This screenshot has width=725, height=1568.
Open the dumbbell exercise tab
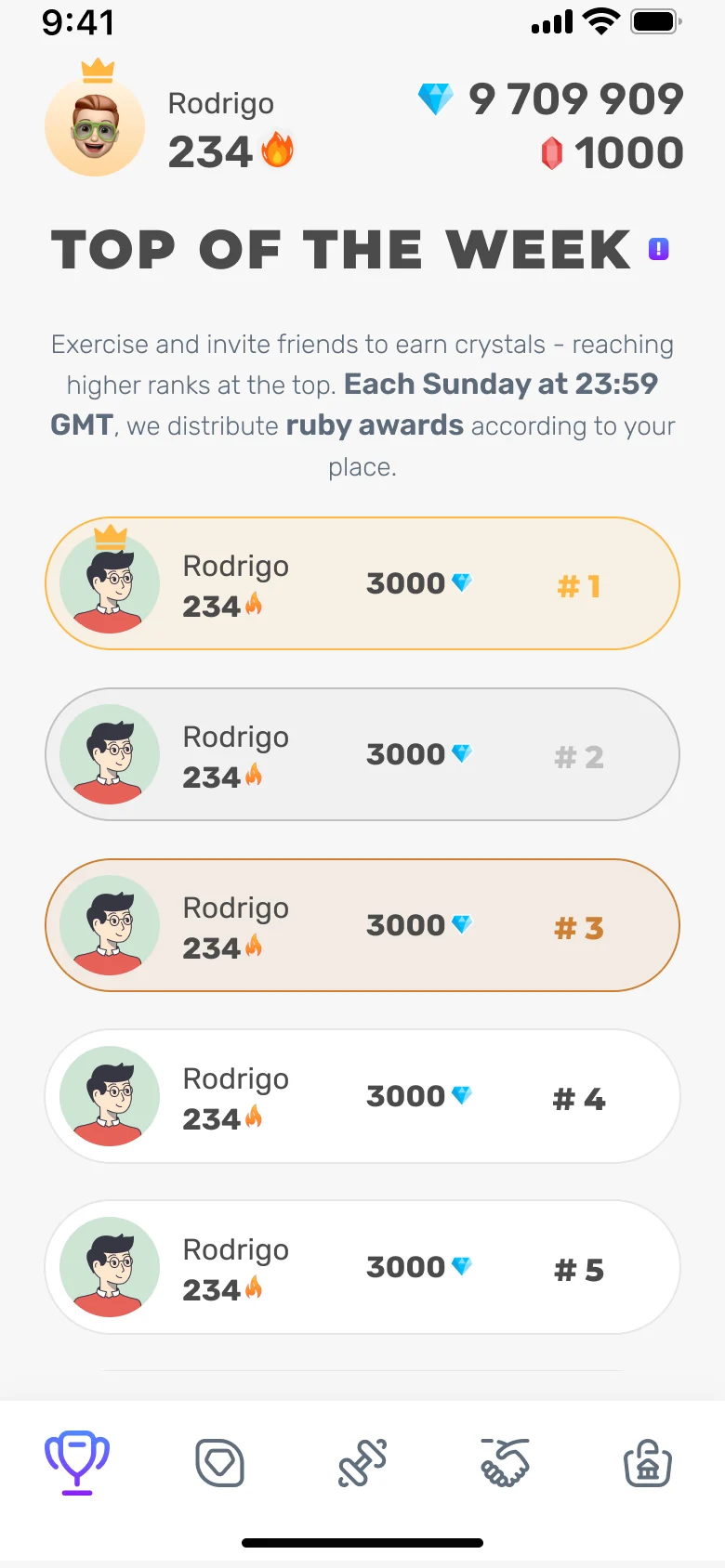(x=362, y=1463)
